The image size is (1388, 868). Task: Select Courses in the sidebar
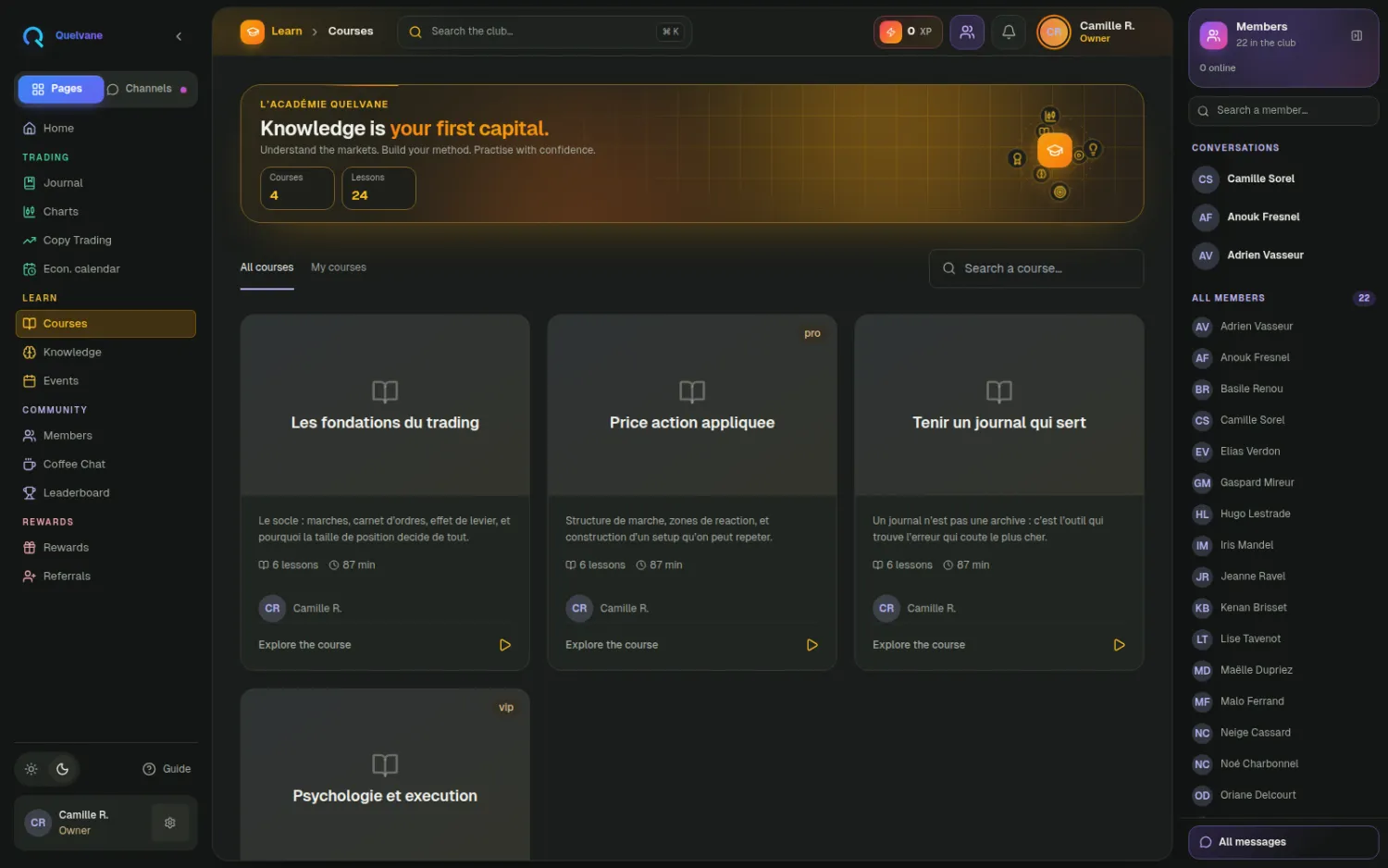[105, 324]
